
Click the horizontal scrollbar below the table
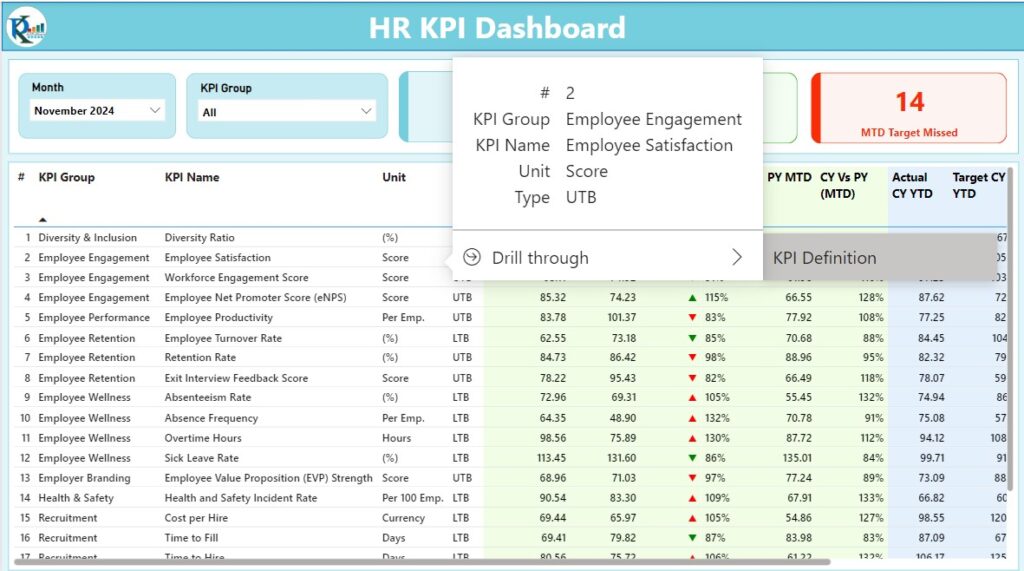(x=422, y=561)
